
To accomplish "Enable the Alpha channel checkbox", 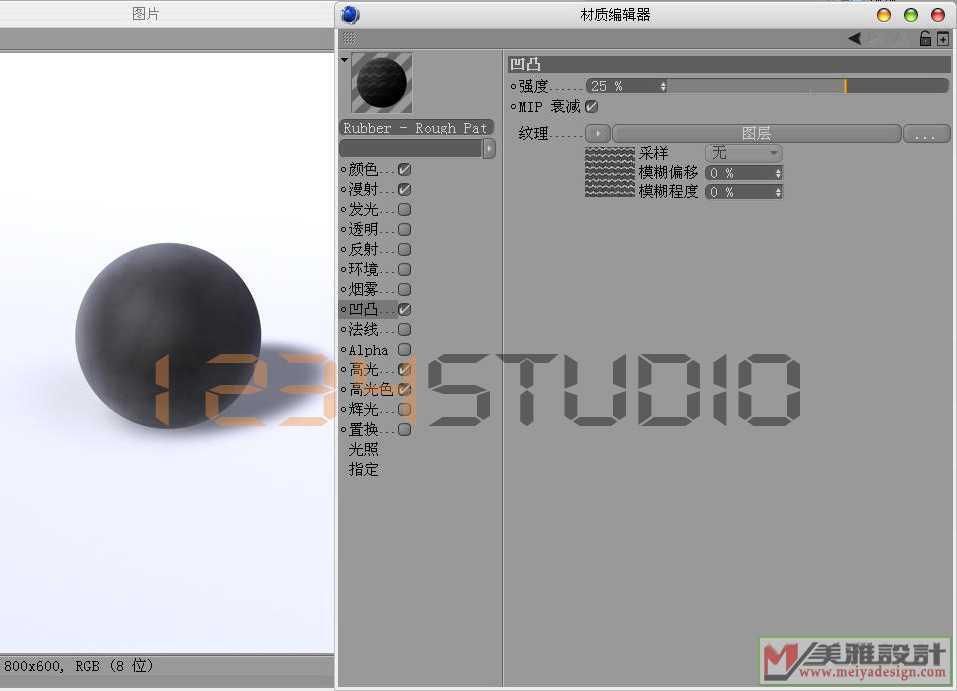I will pos(404,350).
